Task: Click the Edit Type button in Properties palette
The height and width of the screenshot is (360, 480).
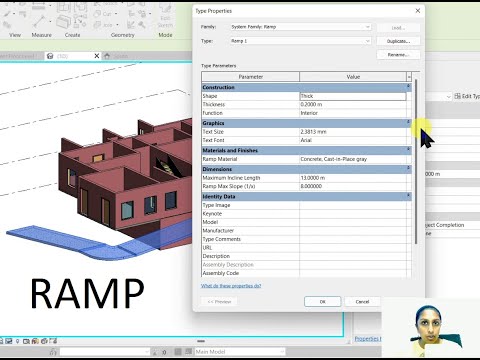Action: [x=467, y=96]
